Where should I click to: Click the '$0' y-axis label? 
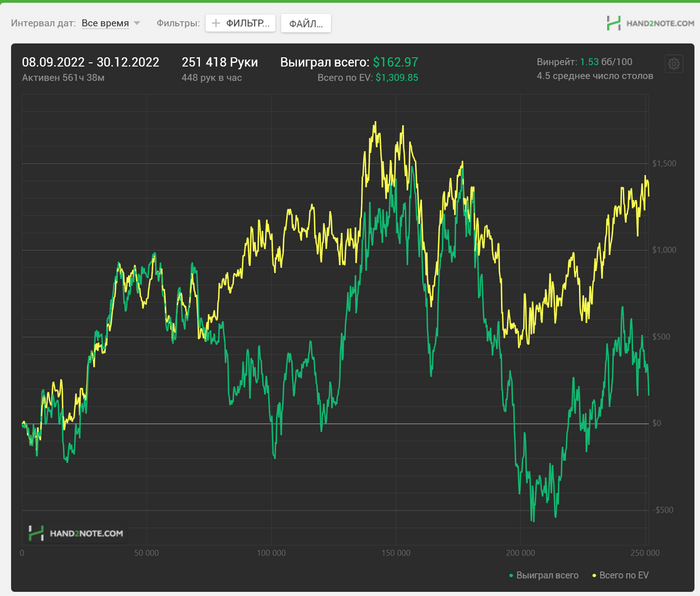(x=656, y=423)
